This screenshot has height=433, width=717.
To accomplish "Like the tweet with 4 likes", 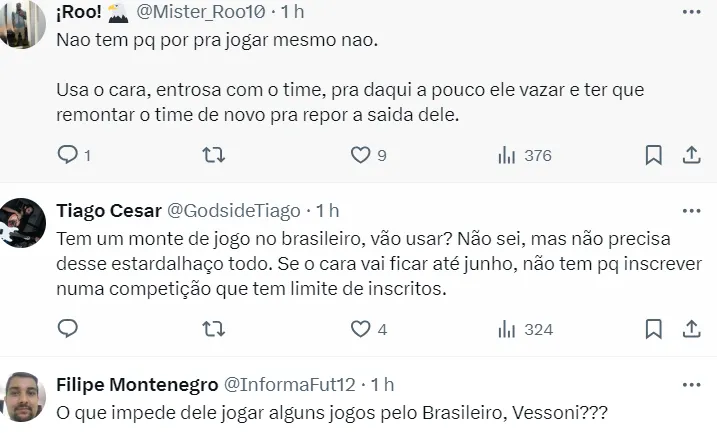I will pos(360,328).
